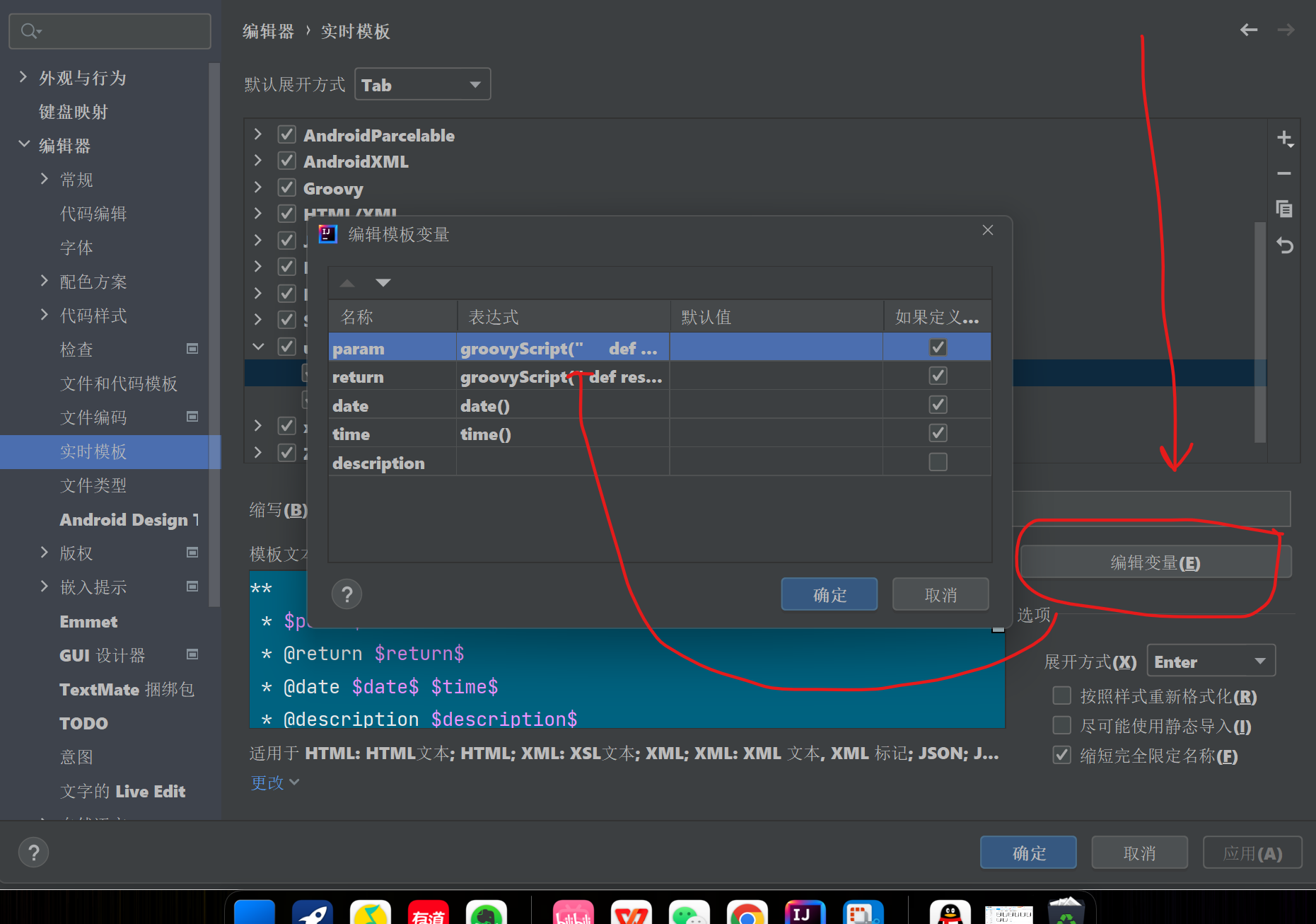Focus the settings search field
The height and width of the screenshot is (924, 1316).
110,31
